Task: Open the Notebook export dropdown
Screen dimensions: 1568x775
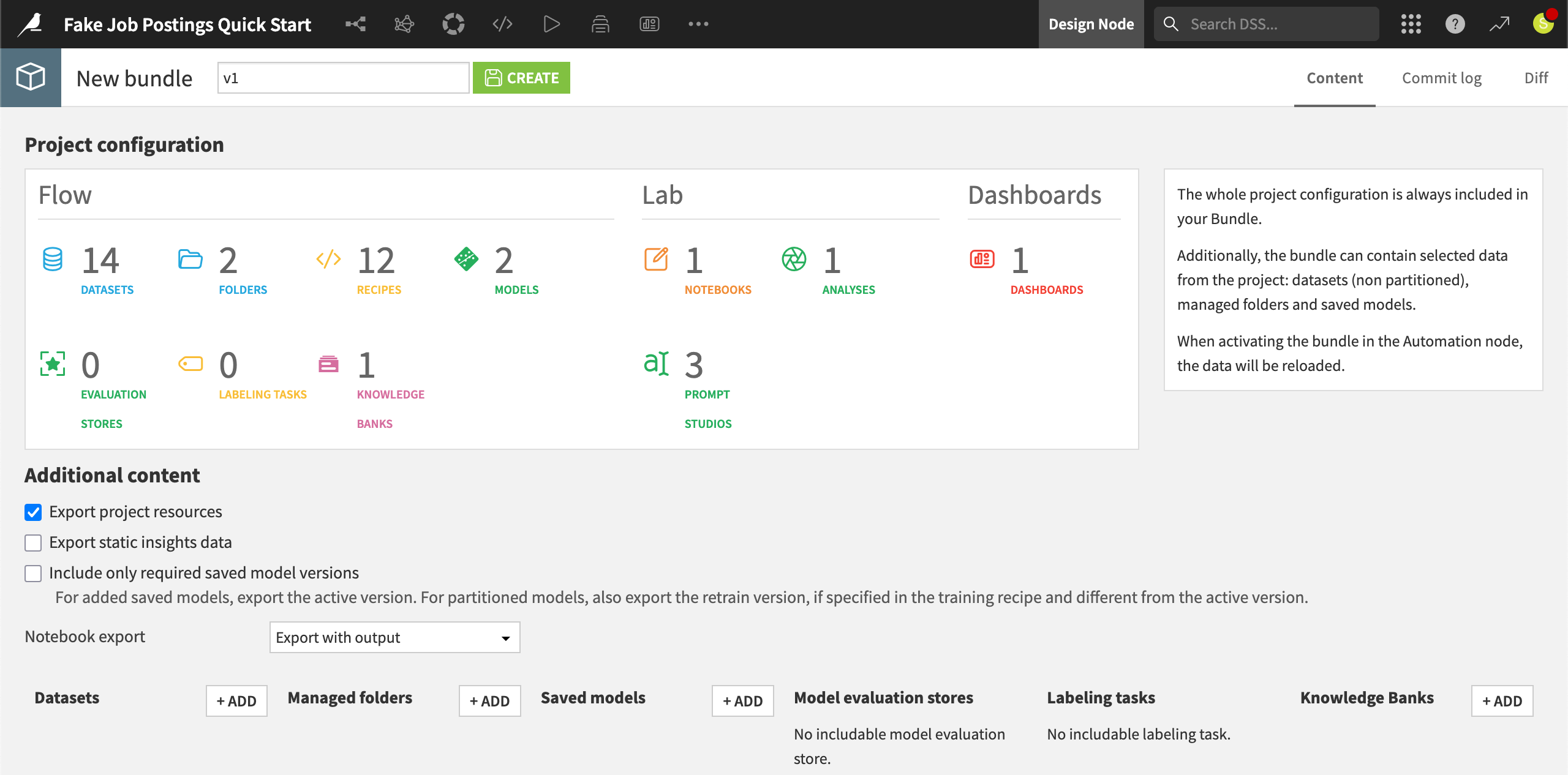Action: [x=394, y=637]
